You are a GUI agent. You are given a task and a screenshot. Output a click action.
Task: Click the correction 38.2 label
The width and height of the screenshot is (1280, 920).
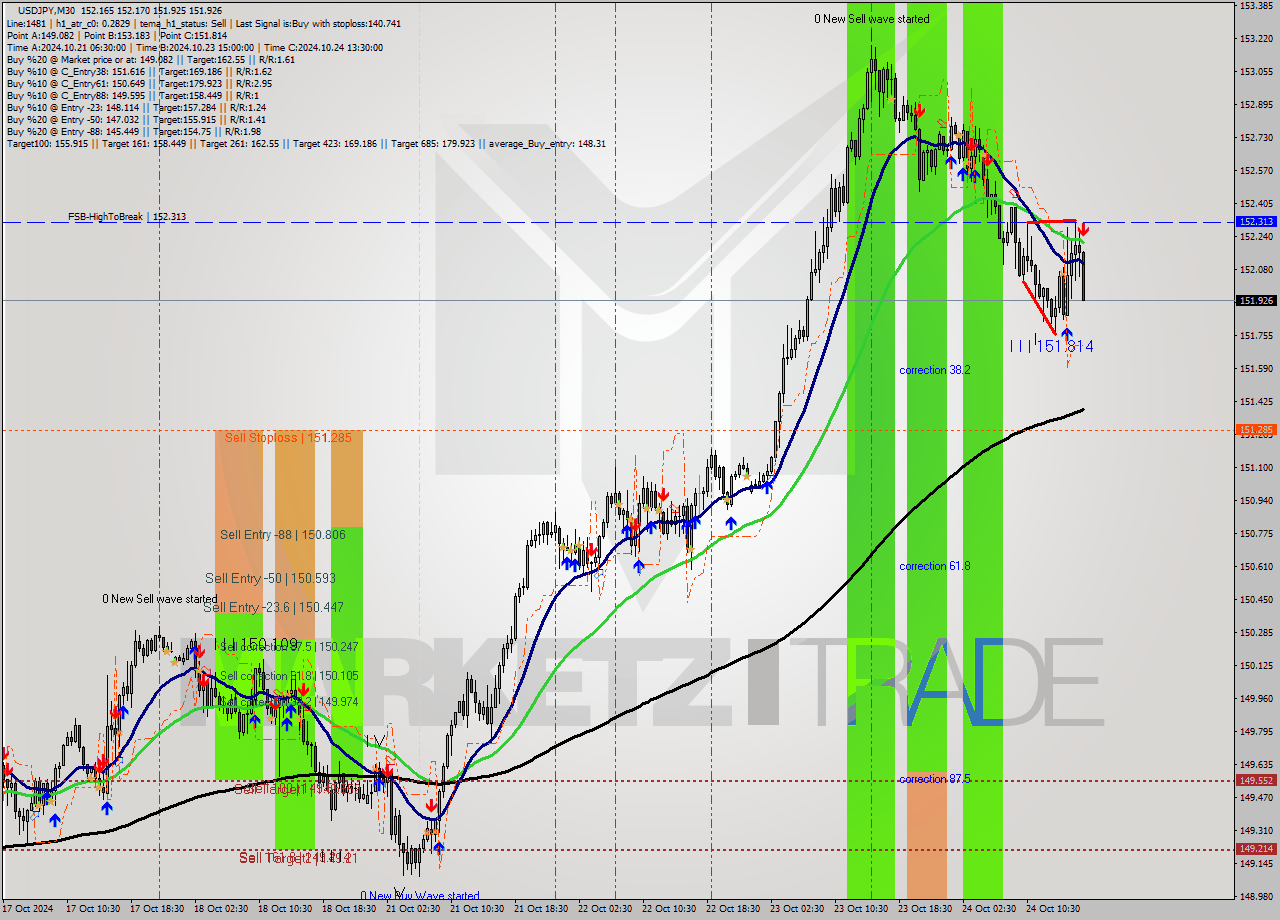[934, 370]
